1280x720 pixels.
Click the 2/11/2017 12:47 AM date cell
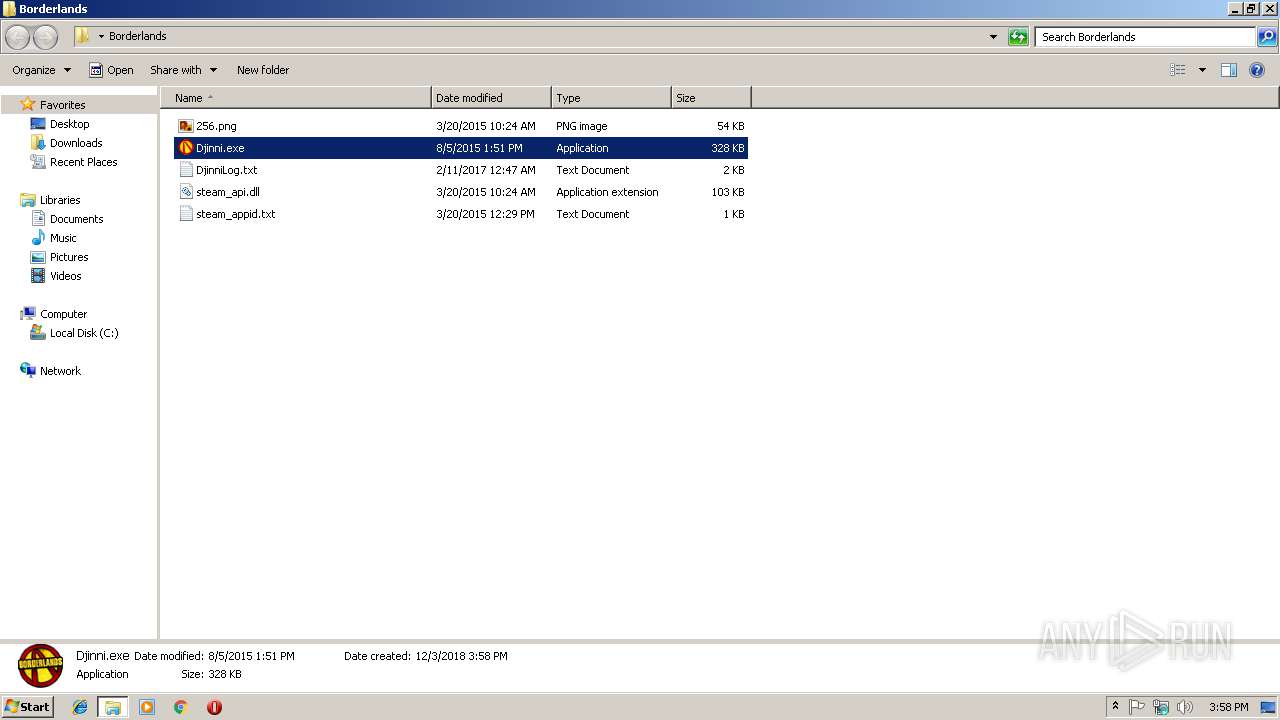(x=486, y=170)
